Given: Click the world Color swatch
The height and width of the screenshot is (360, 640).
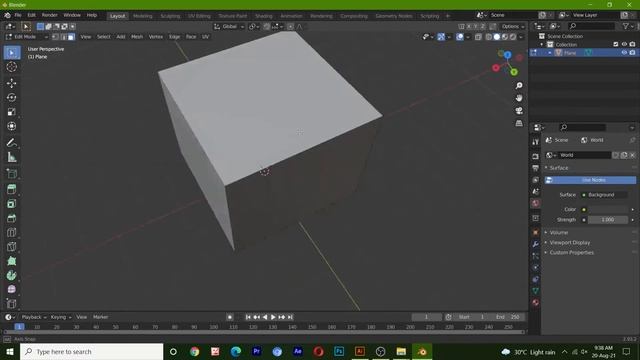Looking at the screenshot, I should click(x=608, y=209).
